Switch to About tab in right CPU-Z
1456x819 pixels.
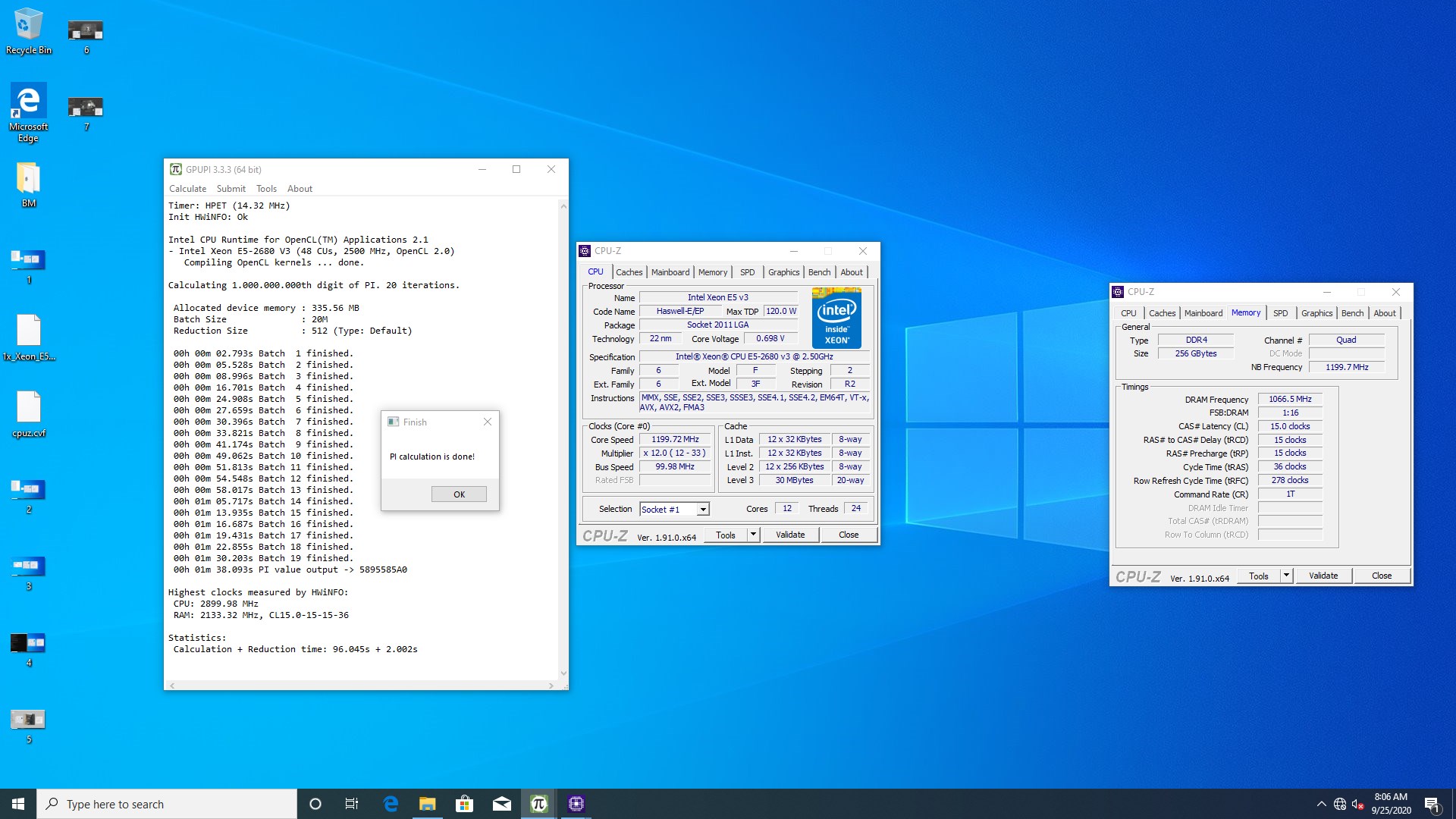point(1385,313)
